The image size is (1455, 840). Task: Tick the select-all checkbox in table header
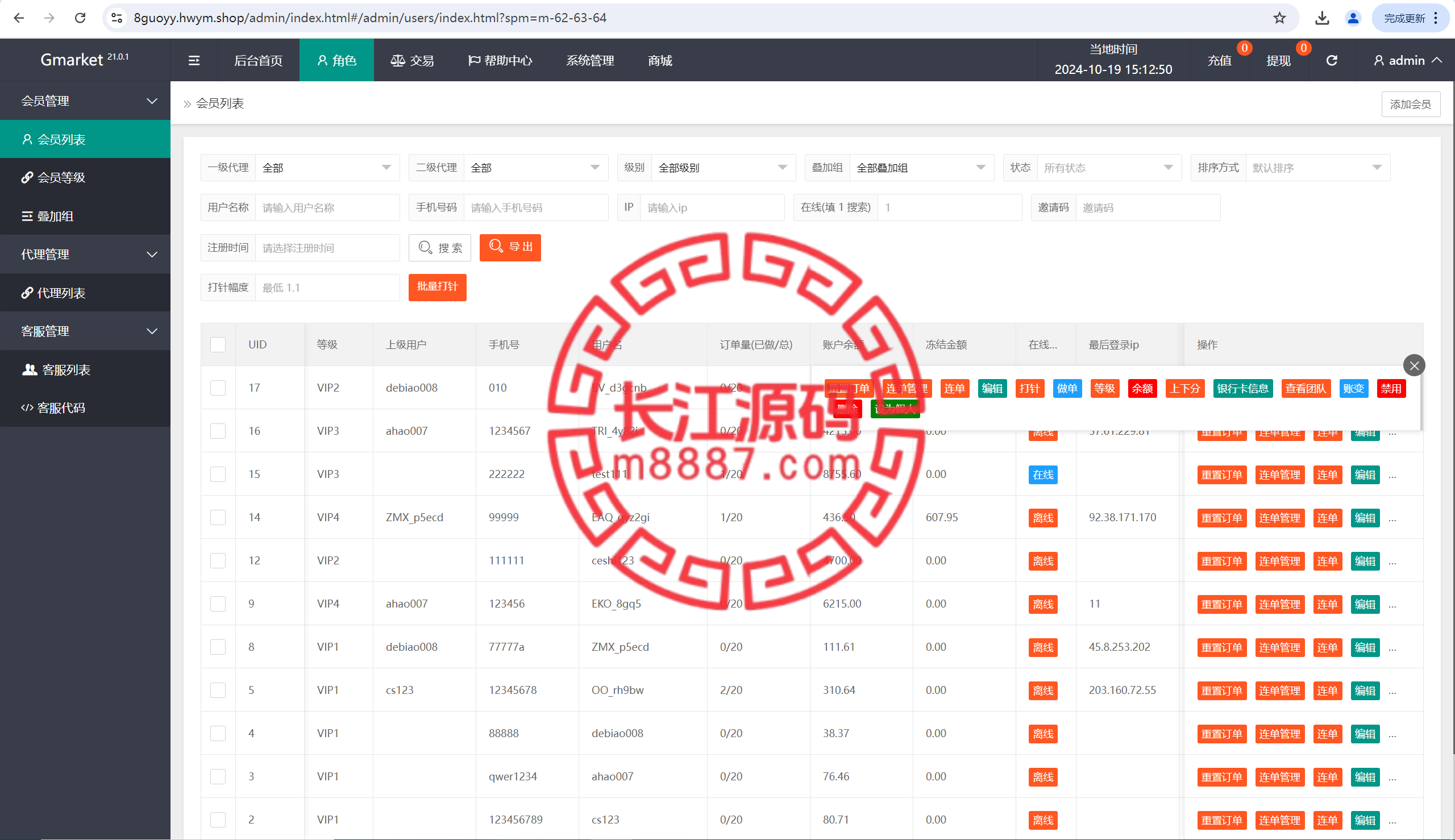point(218,344)
